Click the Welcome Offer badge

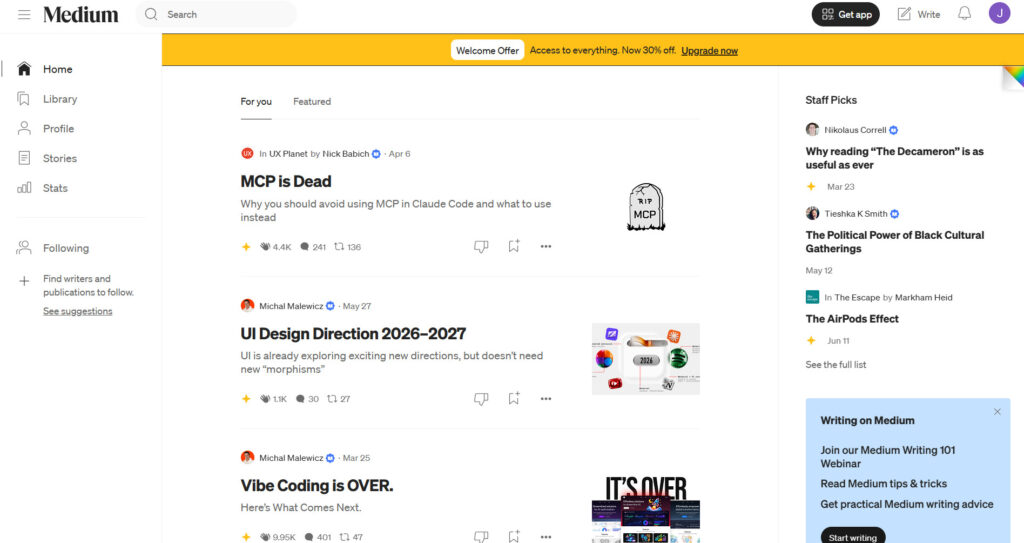(487, 50)
